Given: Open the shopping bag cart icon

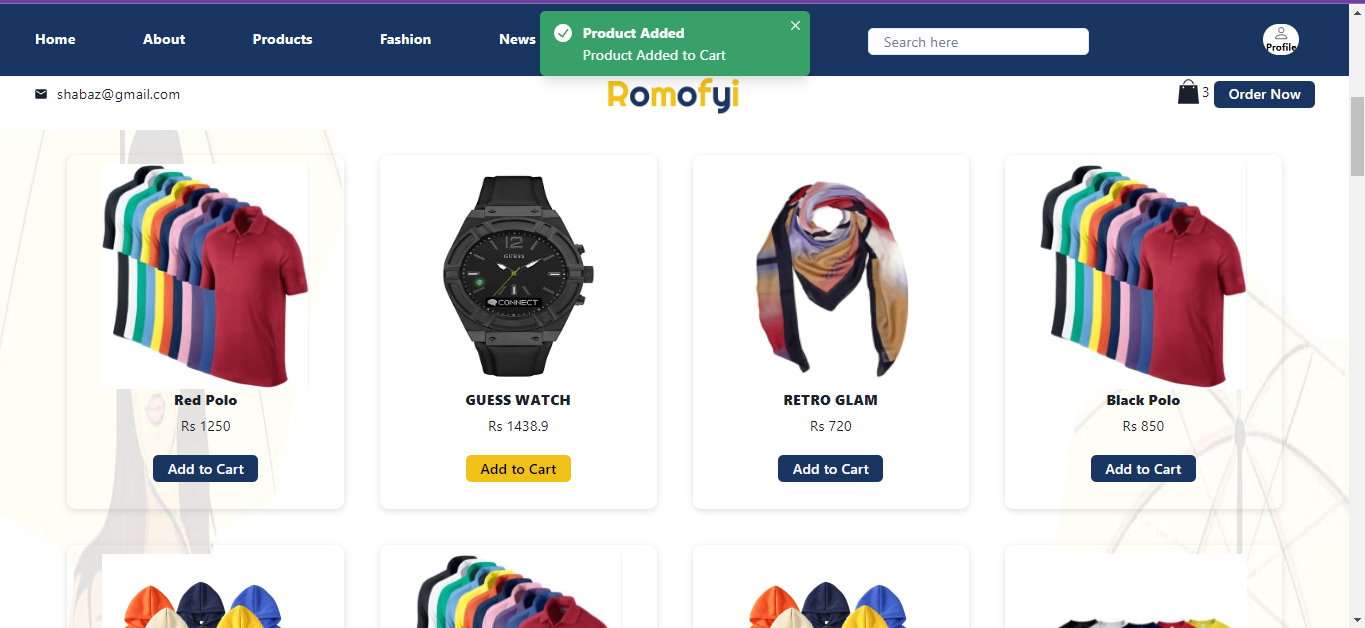Looking at the screenshot, I should click(1188, 93).
